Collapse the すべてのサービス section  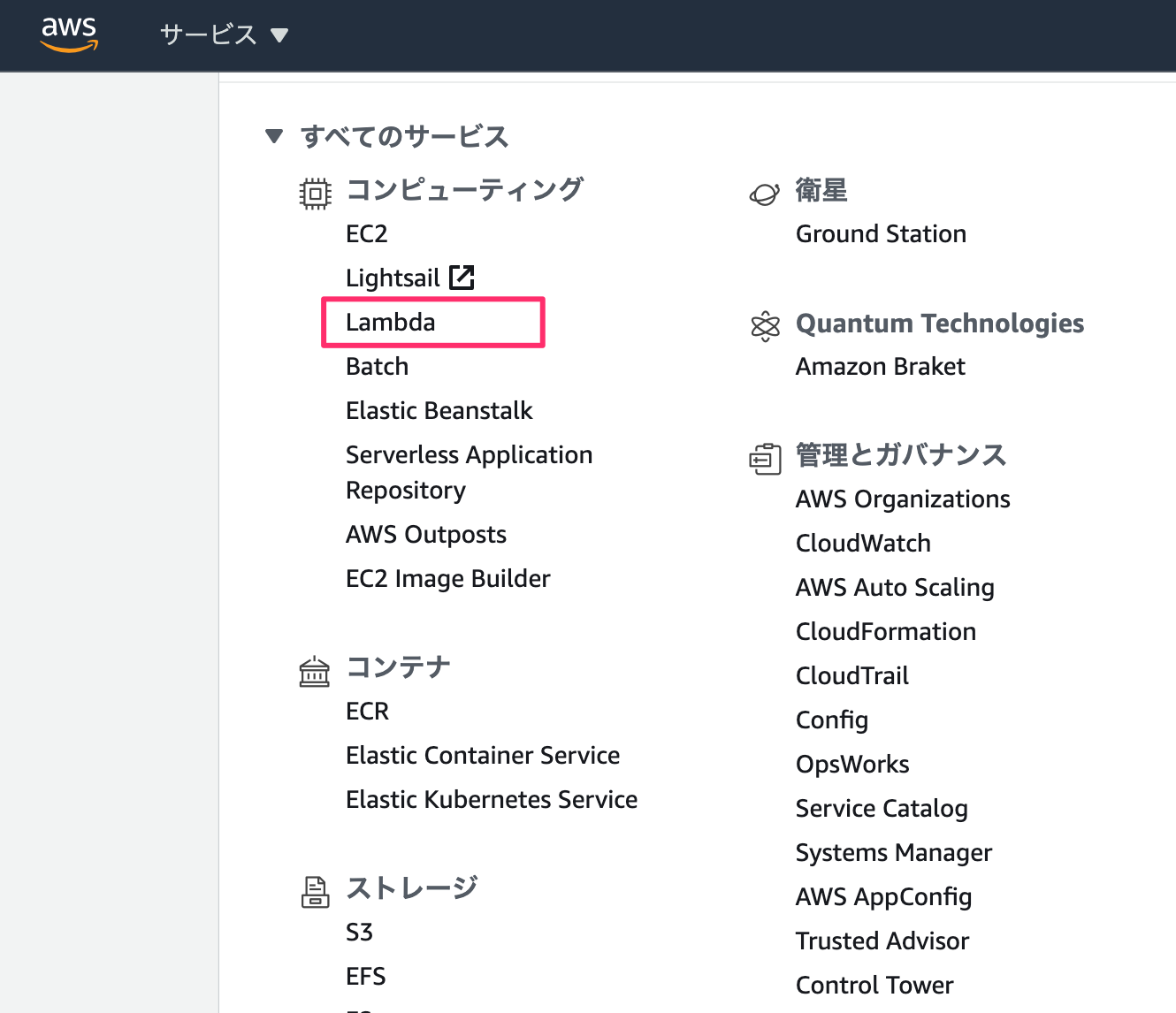point(274,136)
